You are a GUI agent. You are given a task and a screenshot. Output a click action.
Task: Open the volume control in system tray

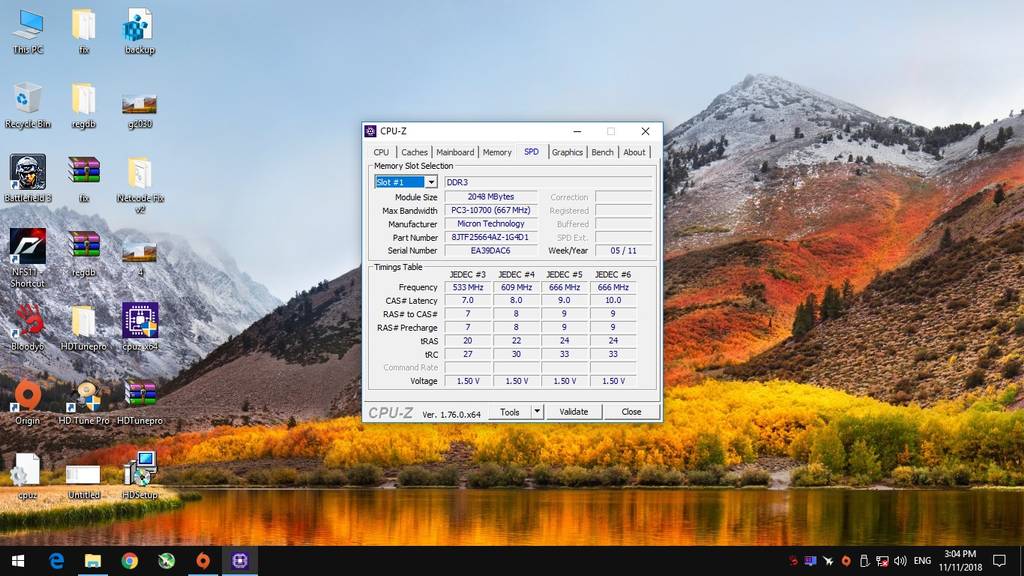click(x=901, y=560)
